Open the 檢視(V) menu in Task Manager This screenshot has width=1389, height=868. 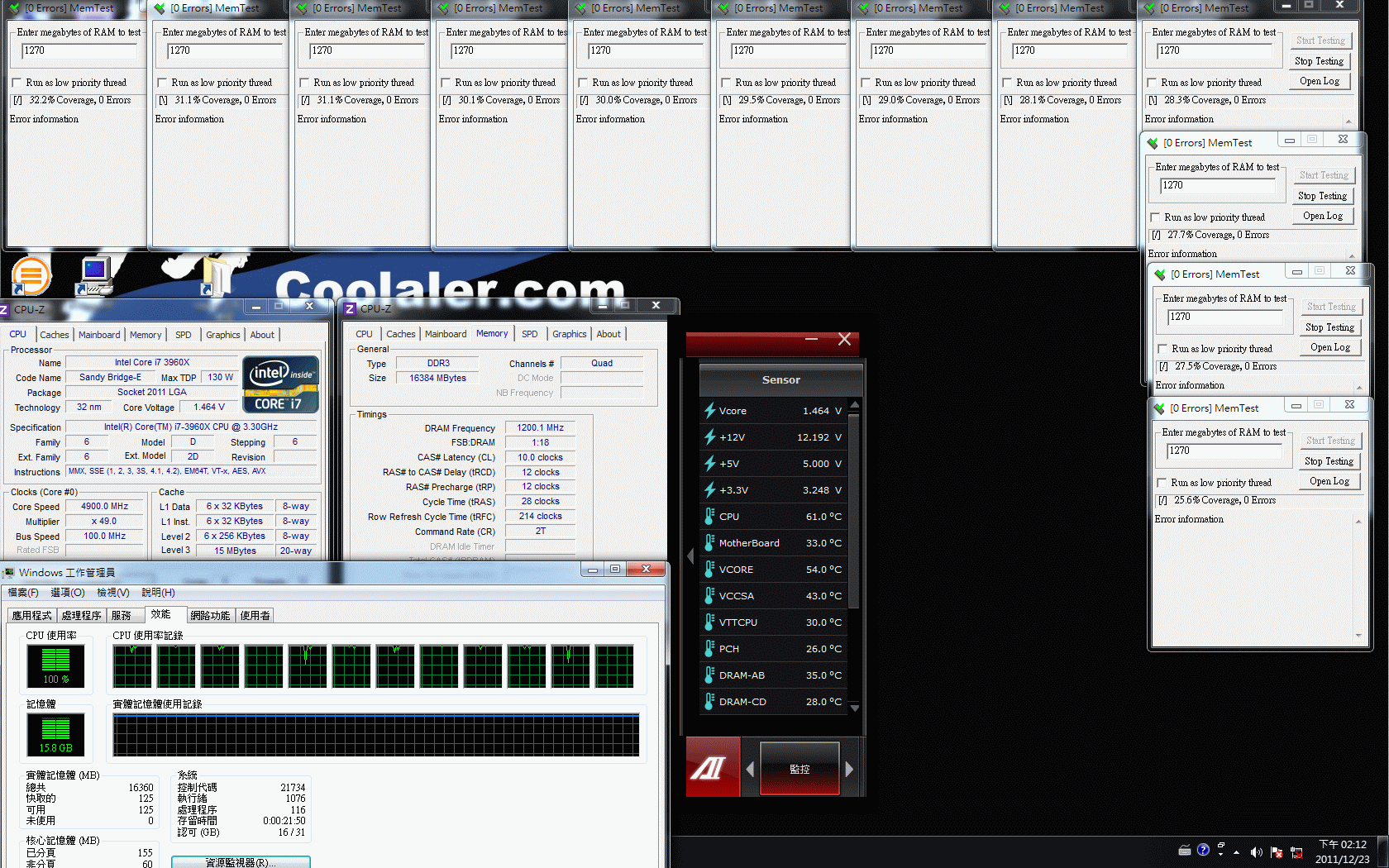[112, 593]
